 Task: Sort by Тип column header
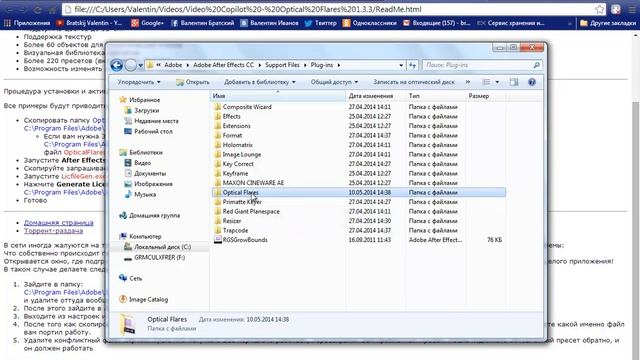coord(436,96)
